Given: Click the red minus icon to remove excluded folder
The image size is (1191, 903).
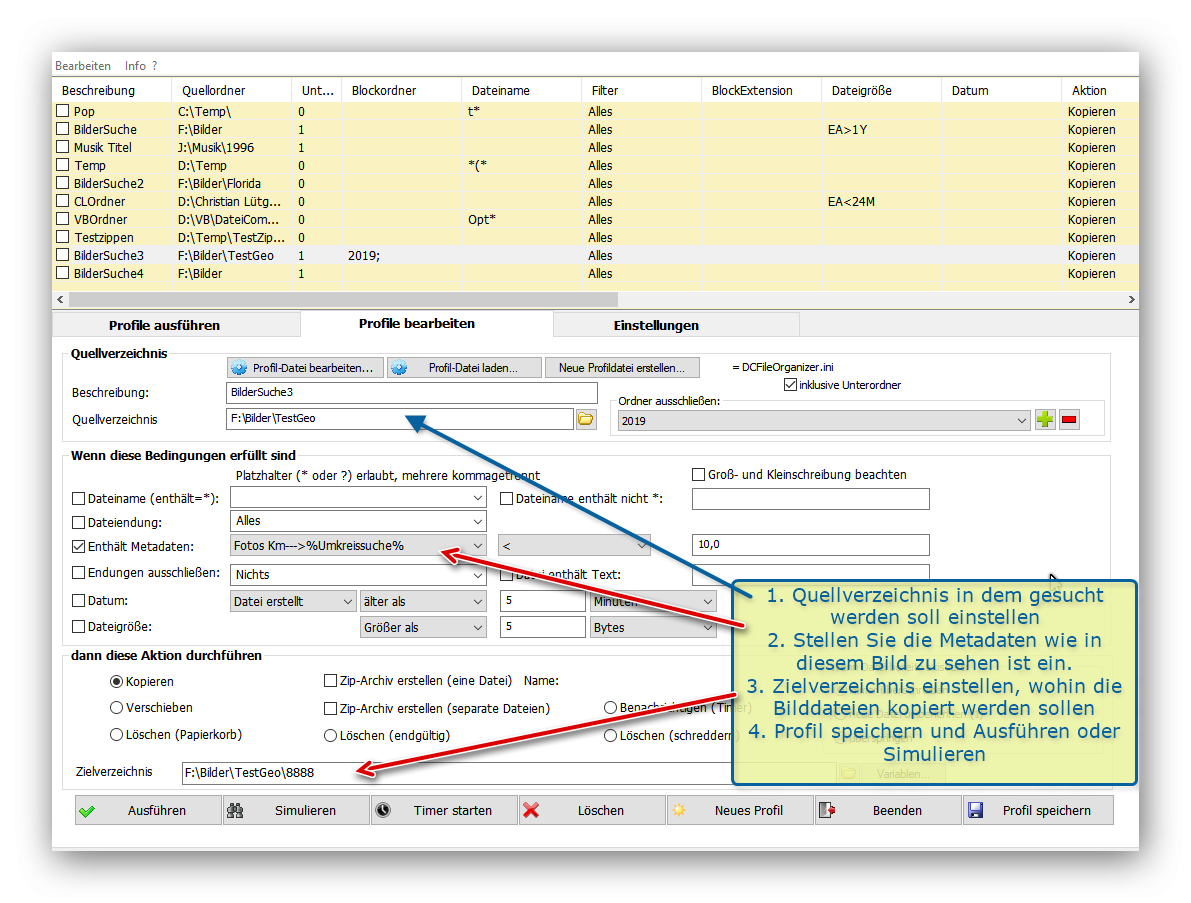Looking at the screenshot, I should click(x=1069, y=420).
